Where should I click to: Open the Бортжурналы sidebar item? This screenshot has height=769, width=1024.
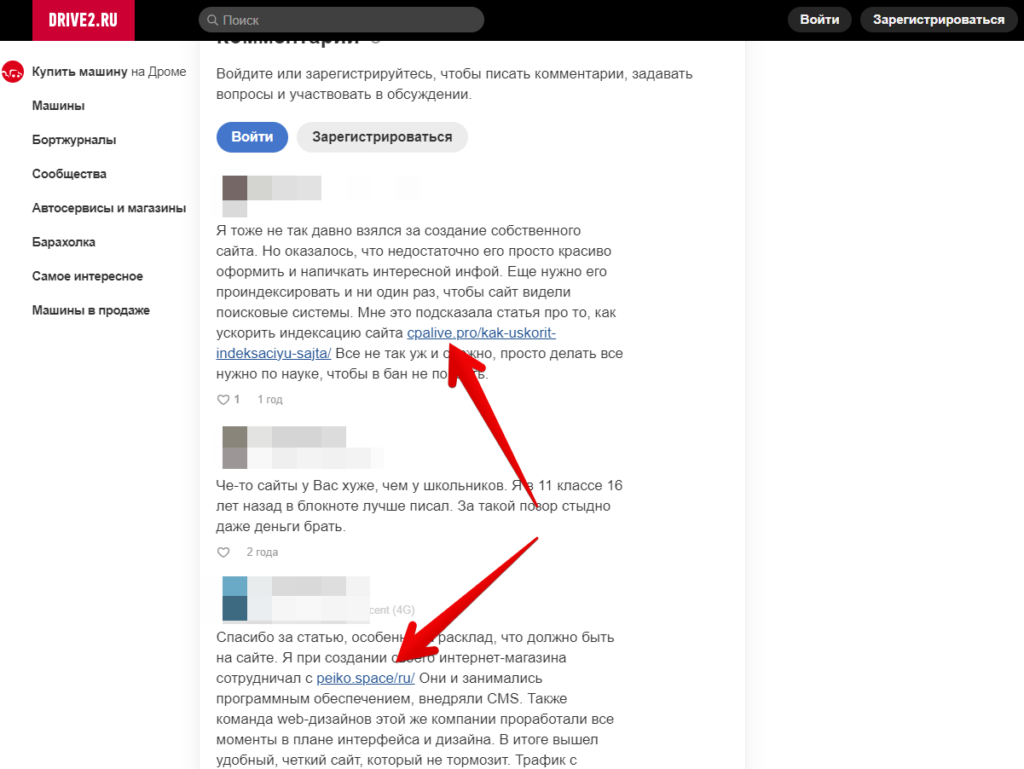(74, 140)
